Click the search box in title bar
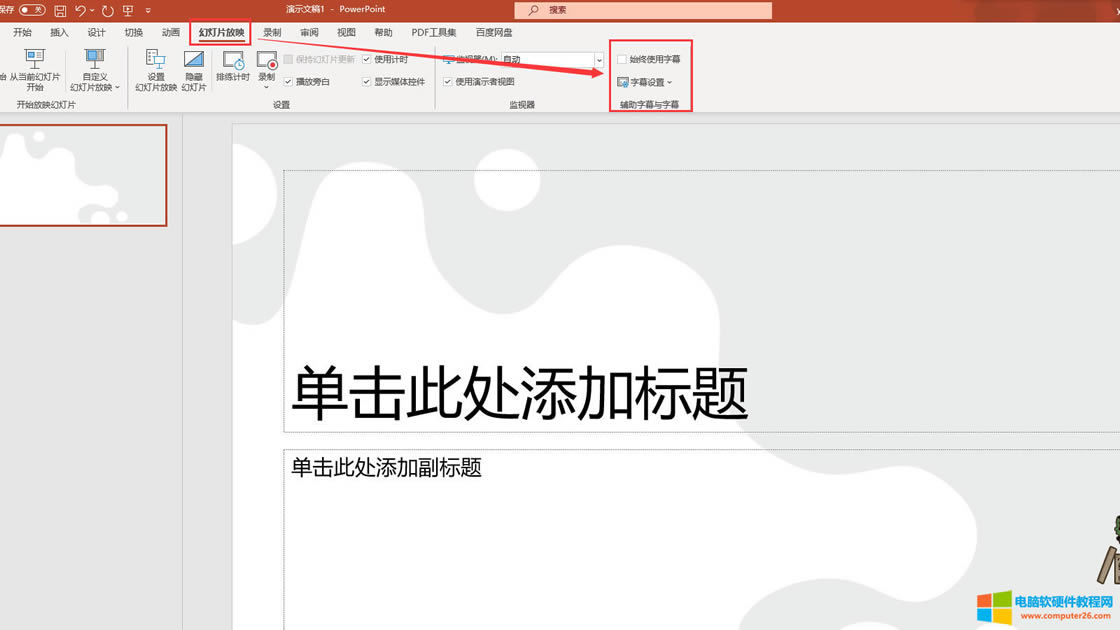Image resolution: width=1120 pixels, height=630 pixels. [x=643, y=10]
